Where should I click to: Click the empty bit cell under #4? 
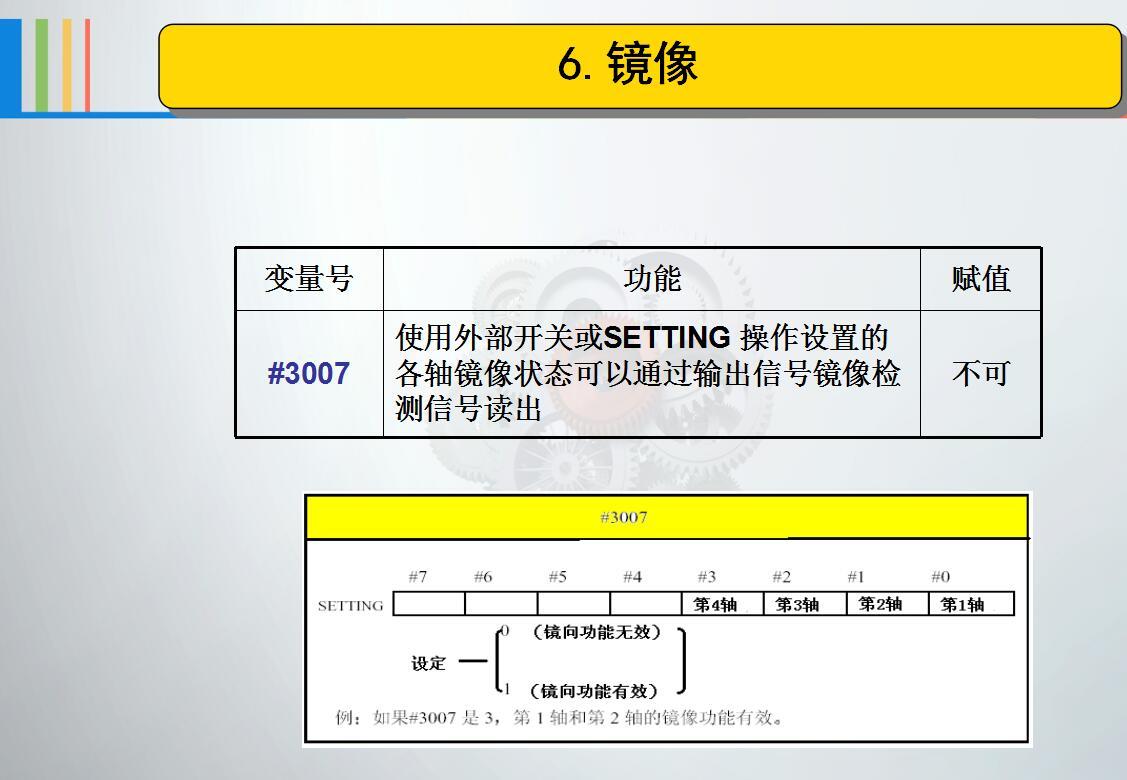click(645, 604)
